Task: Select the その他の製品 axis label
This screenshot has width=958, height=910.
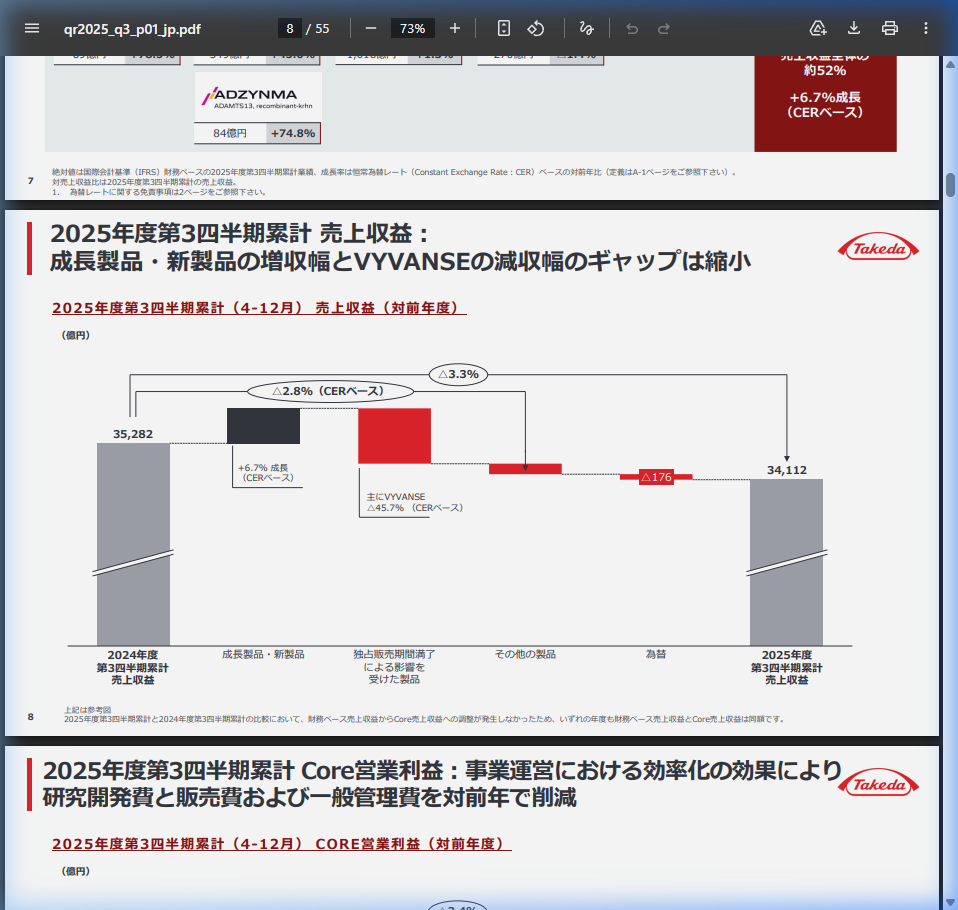Action: (525, 655)
